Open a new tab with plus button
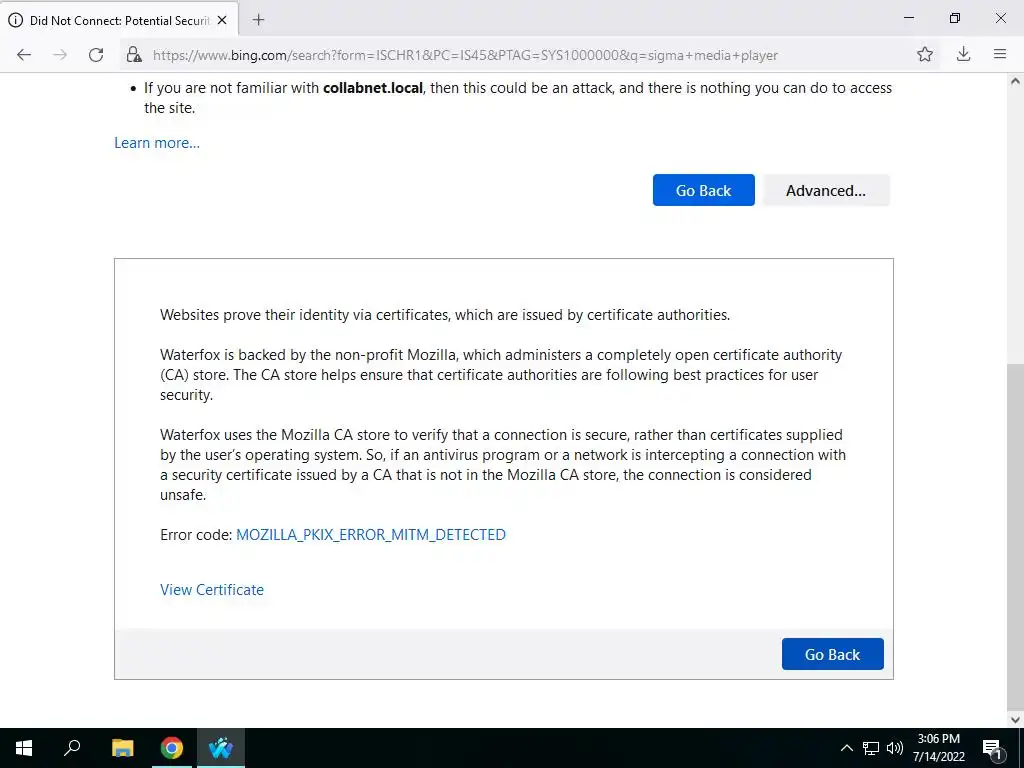The height and width of the screenshot is (768, 1024). (259, 20)
